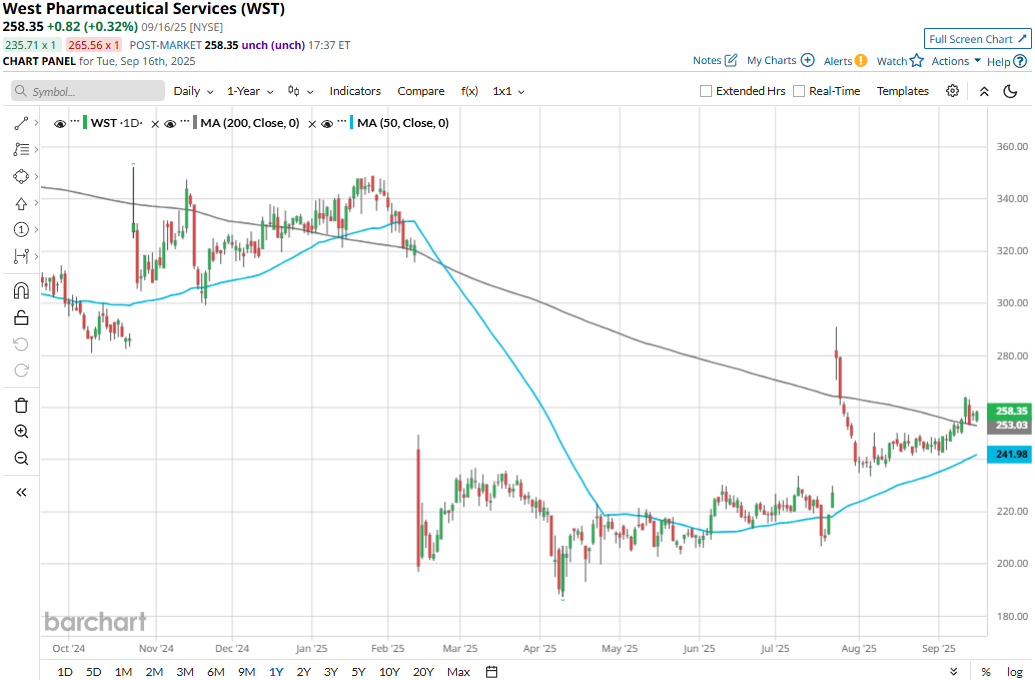
Task: Expand the bottom panel double-chevron
Action: [954, 671]
